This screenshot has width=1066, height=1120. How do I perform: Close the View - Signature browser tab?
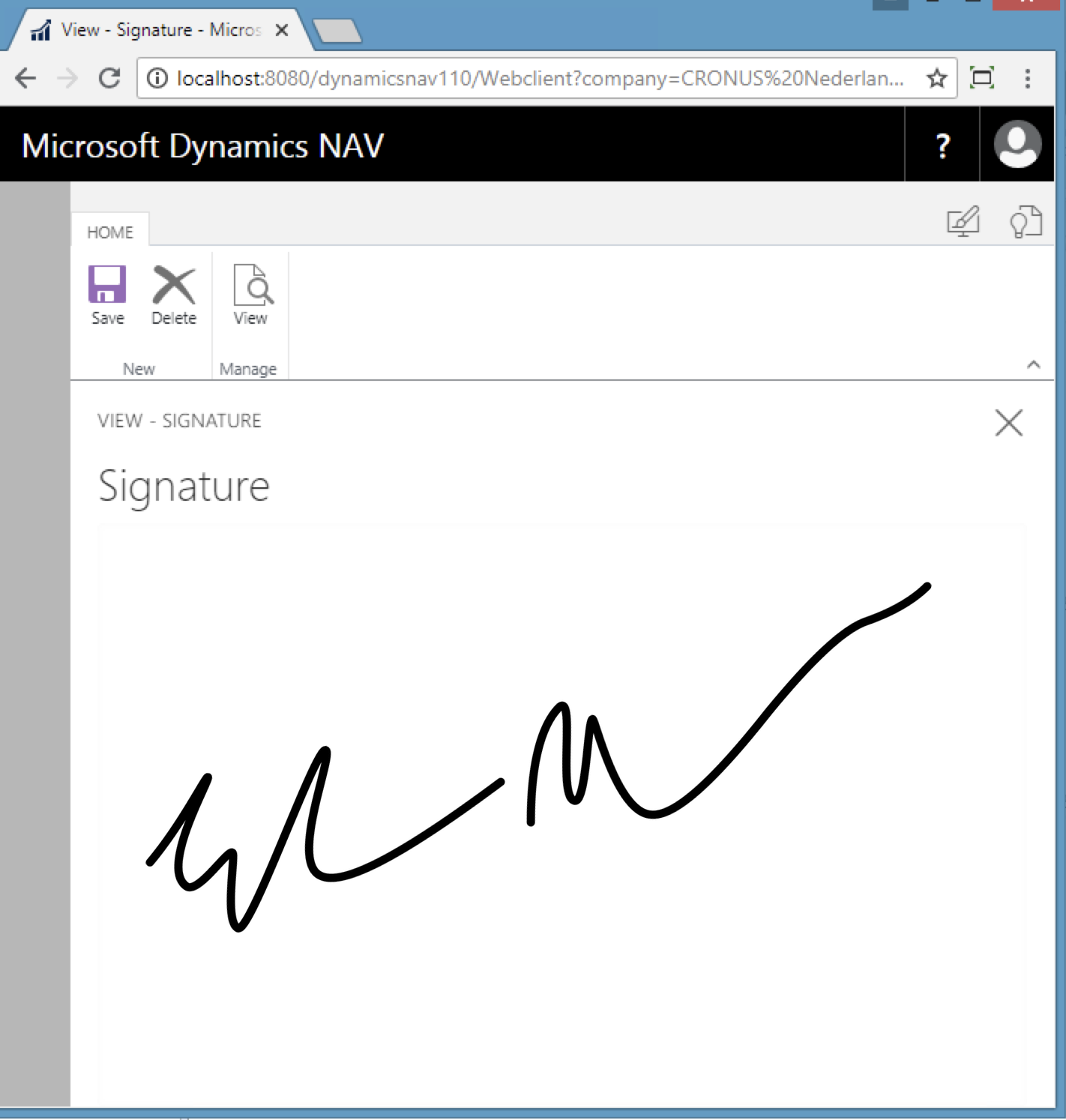(x=282, y=30)
